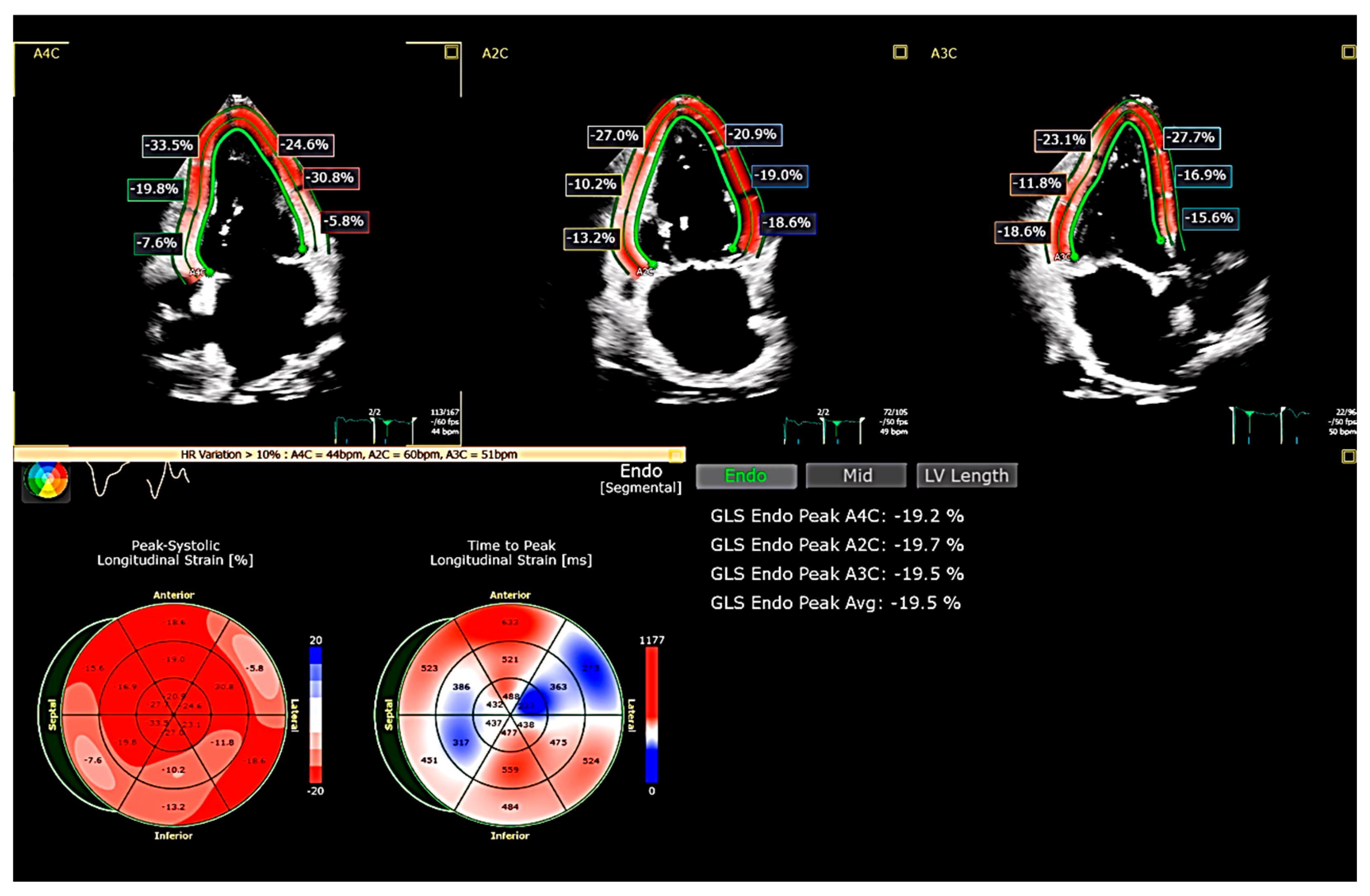Select the -33.5% segment label in A4C
Viewport: 1370px width, 896px height.
click(169, 145)
